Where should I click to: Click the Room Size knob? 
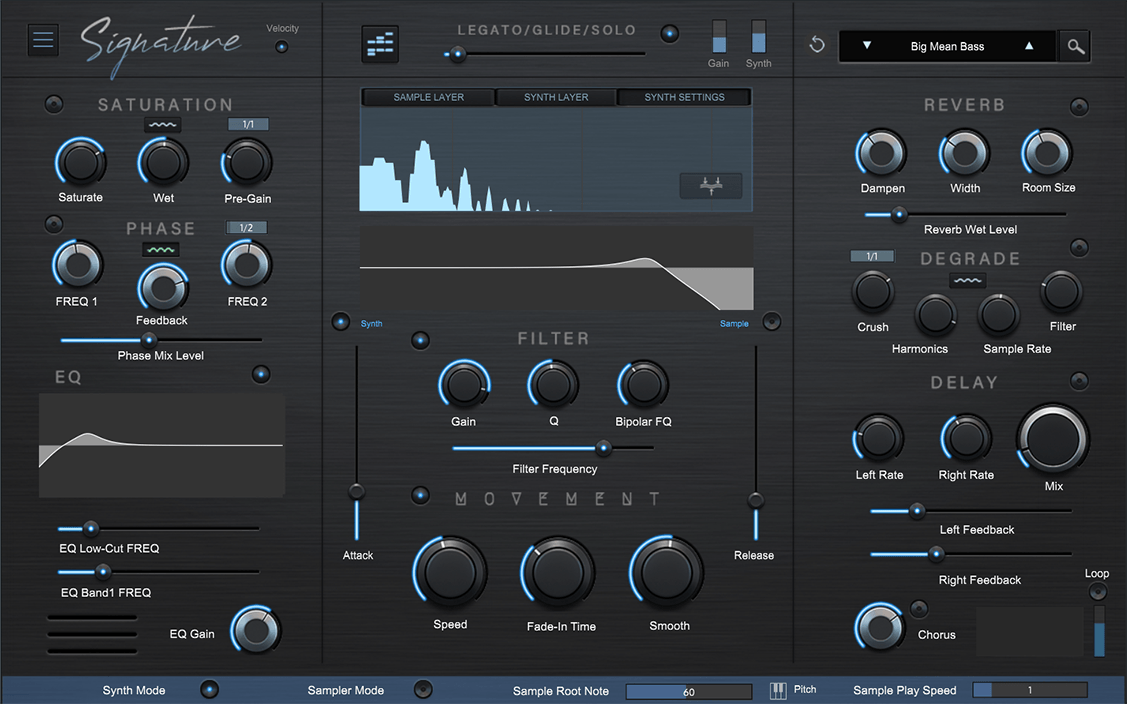pos(1047,152)
